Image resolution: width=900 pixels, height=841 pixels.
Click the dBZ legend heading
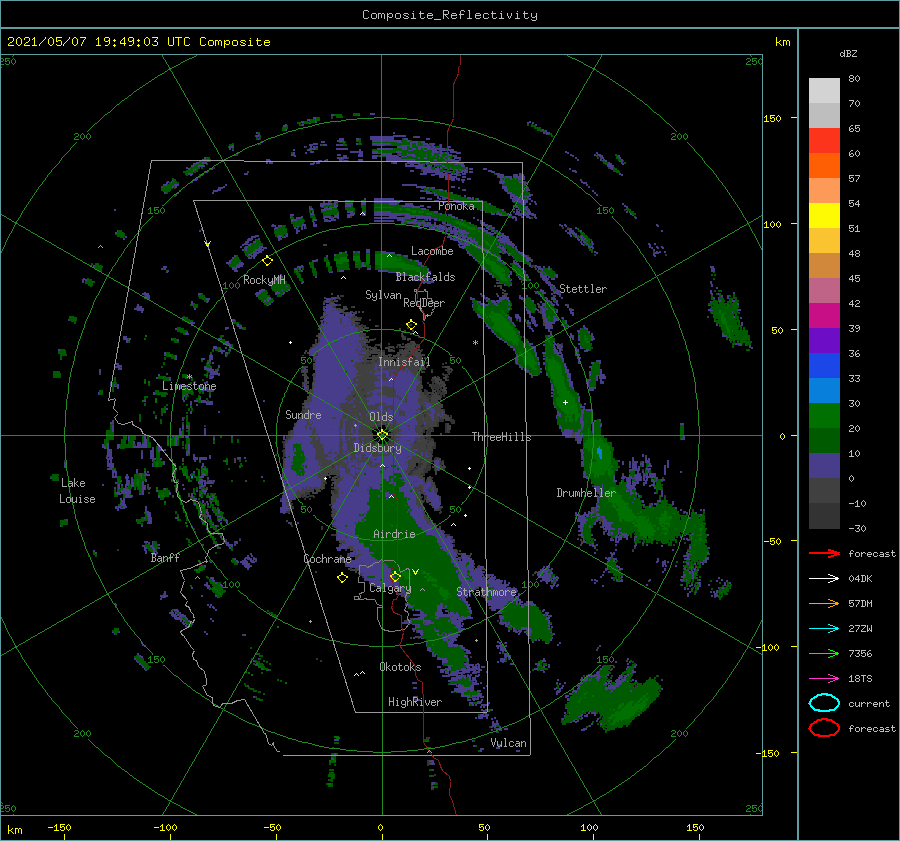(848, 54)
